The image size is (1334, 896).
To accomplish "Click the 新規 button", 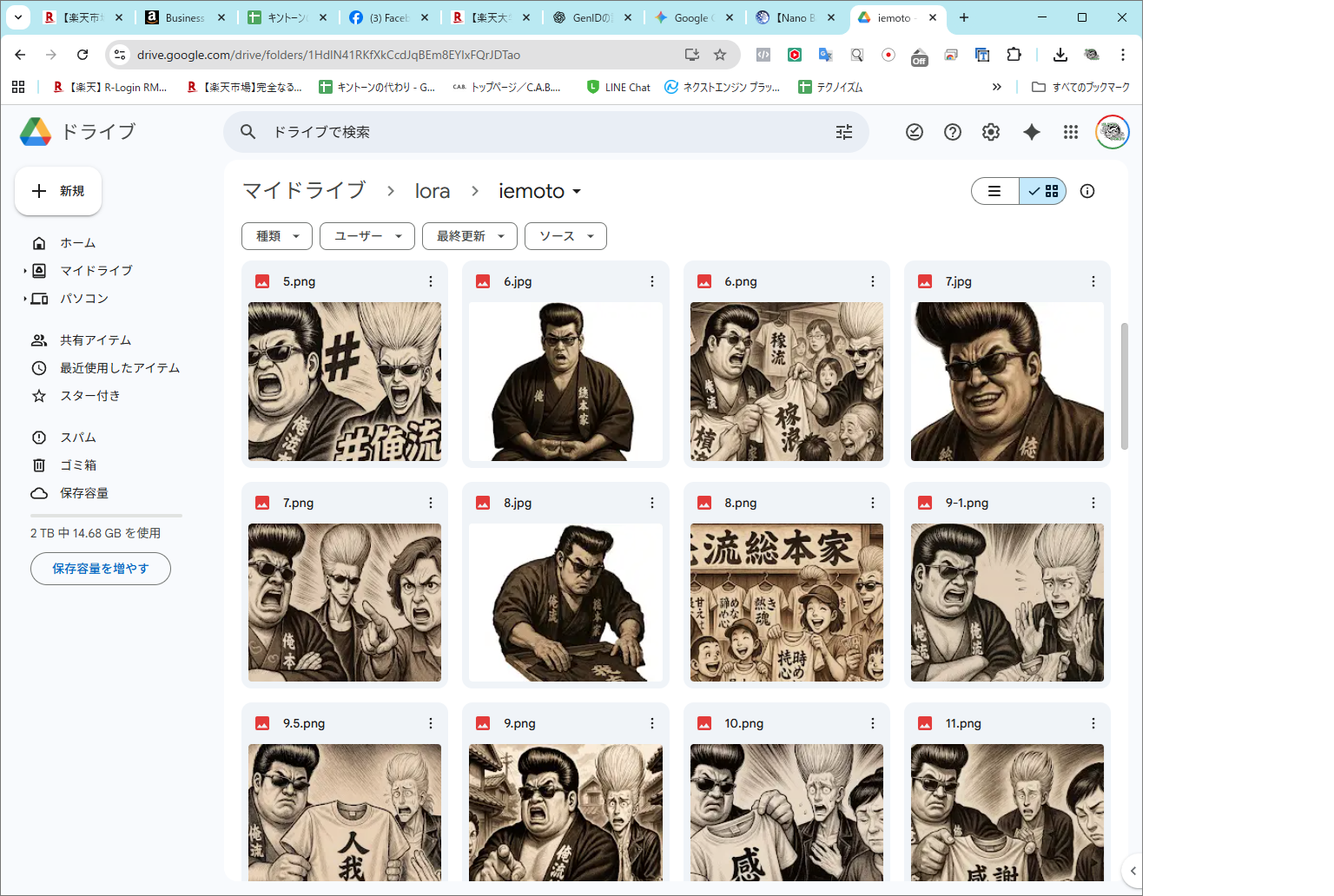I will point(58,191).
